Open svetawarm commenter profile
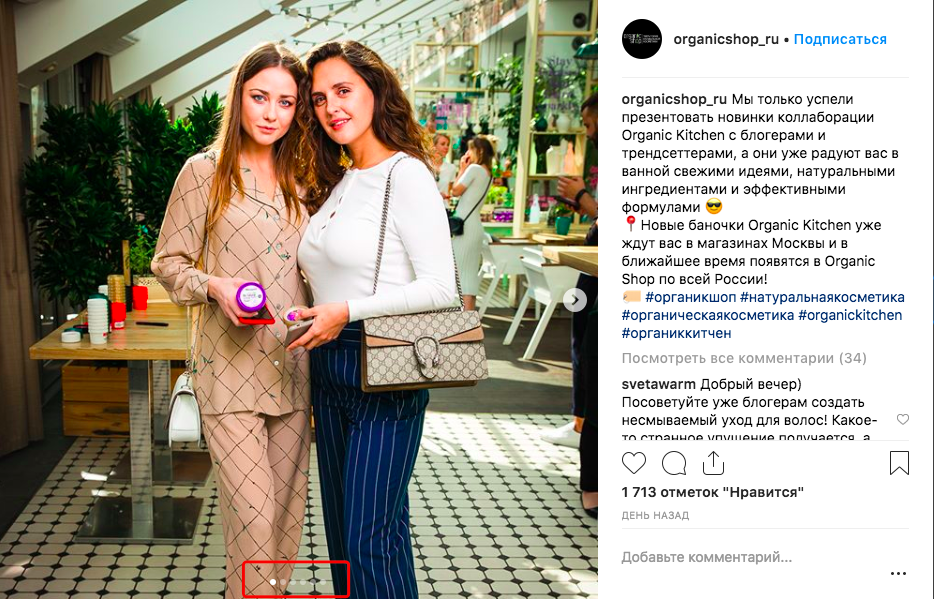 coord(658,384)
